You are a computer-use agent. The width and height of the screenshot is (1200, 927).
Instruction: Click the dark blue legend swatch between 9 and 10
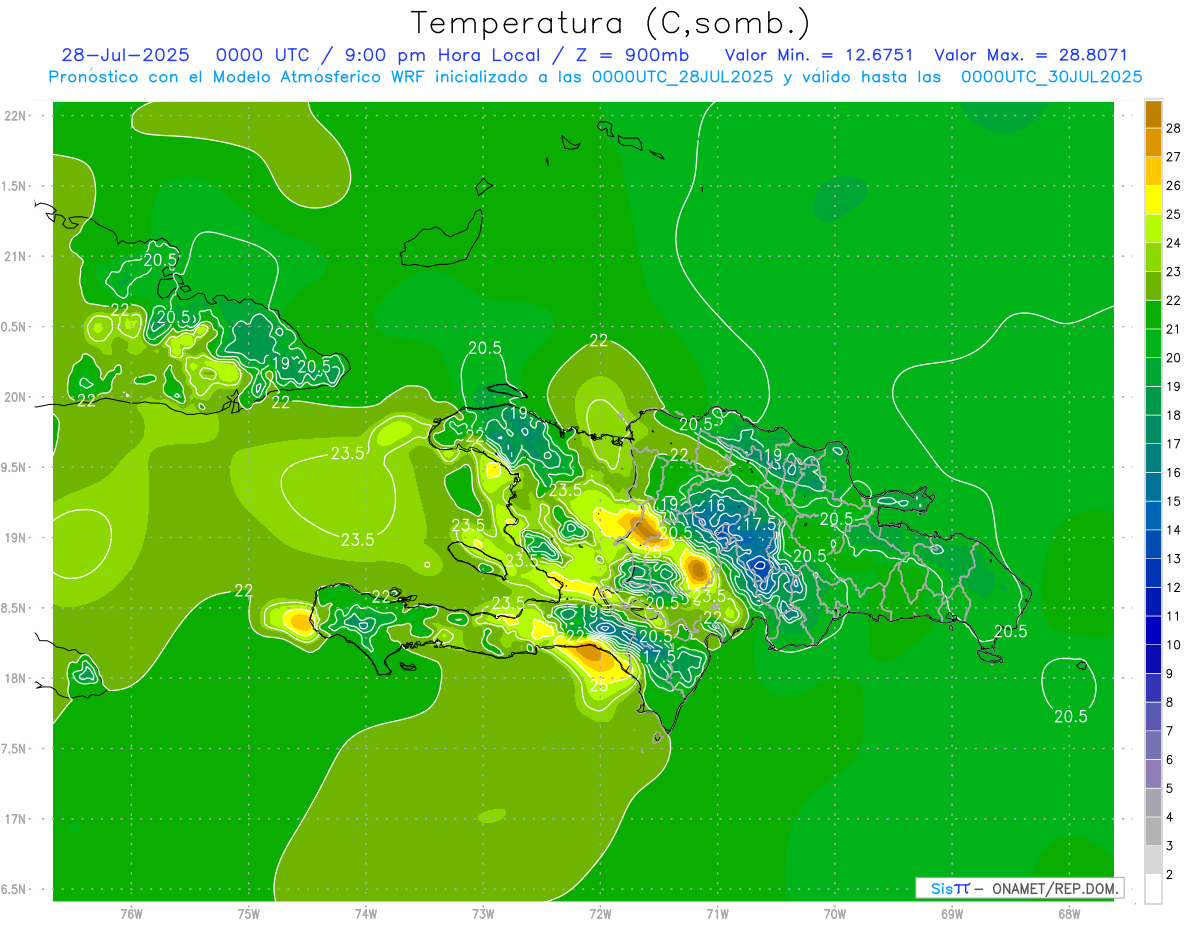click(1153, 660)
